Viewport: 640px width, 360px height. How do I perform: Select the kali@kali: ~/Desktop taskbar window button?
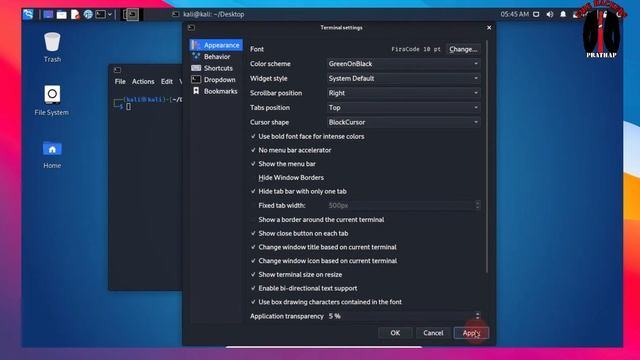click(208, 14)
